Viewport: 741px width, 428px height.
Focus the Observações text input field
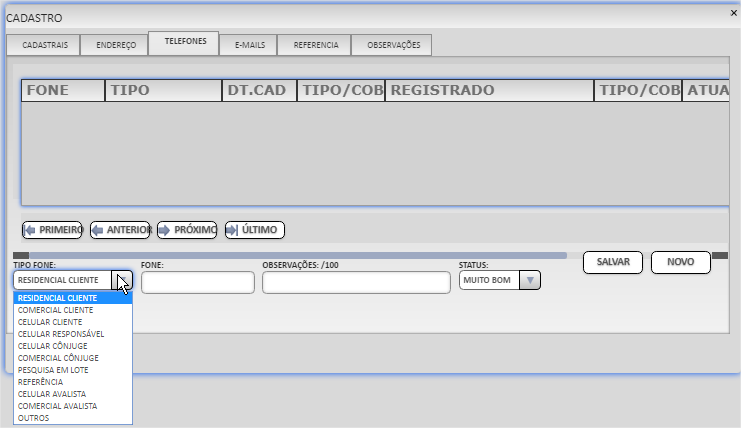click(356, 283)
